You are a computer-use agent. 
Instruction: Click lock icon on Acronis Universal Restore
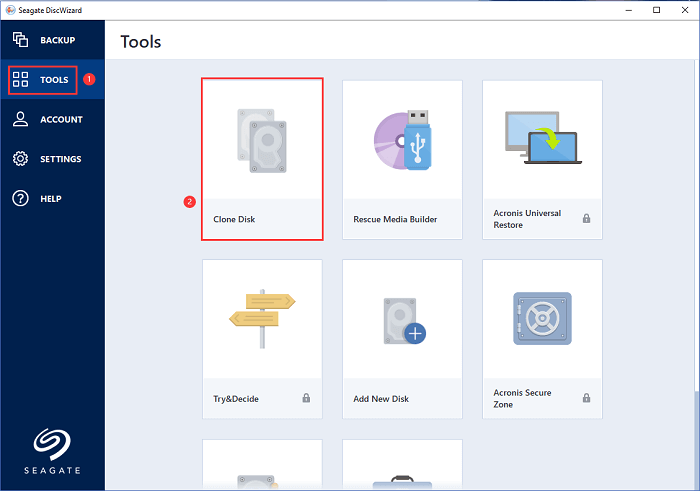click(x=586, y=218)
